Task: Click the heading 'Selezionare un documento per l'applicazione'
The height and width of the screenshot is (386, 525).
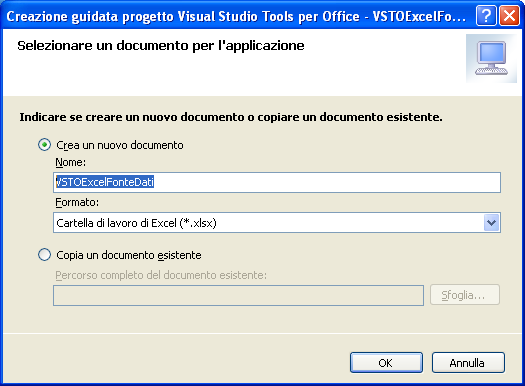Action: coord(161,46)
